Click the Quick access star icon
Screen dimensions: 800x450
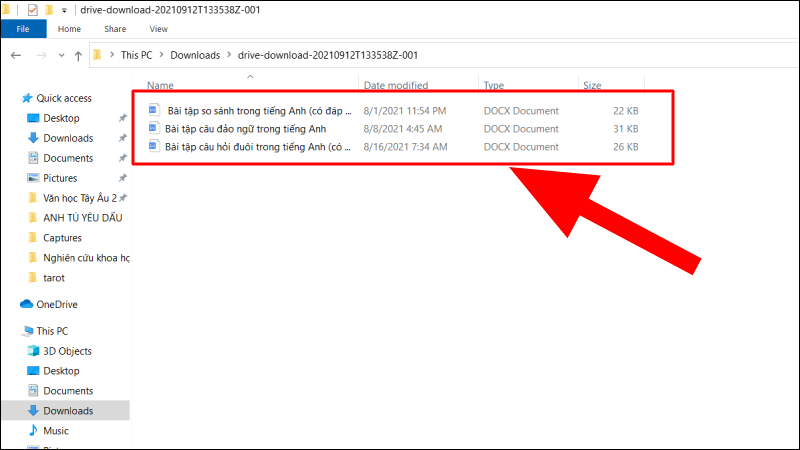pyautogui.click(x=27, y=97)
